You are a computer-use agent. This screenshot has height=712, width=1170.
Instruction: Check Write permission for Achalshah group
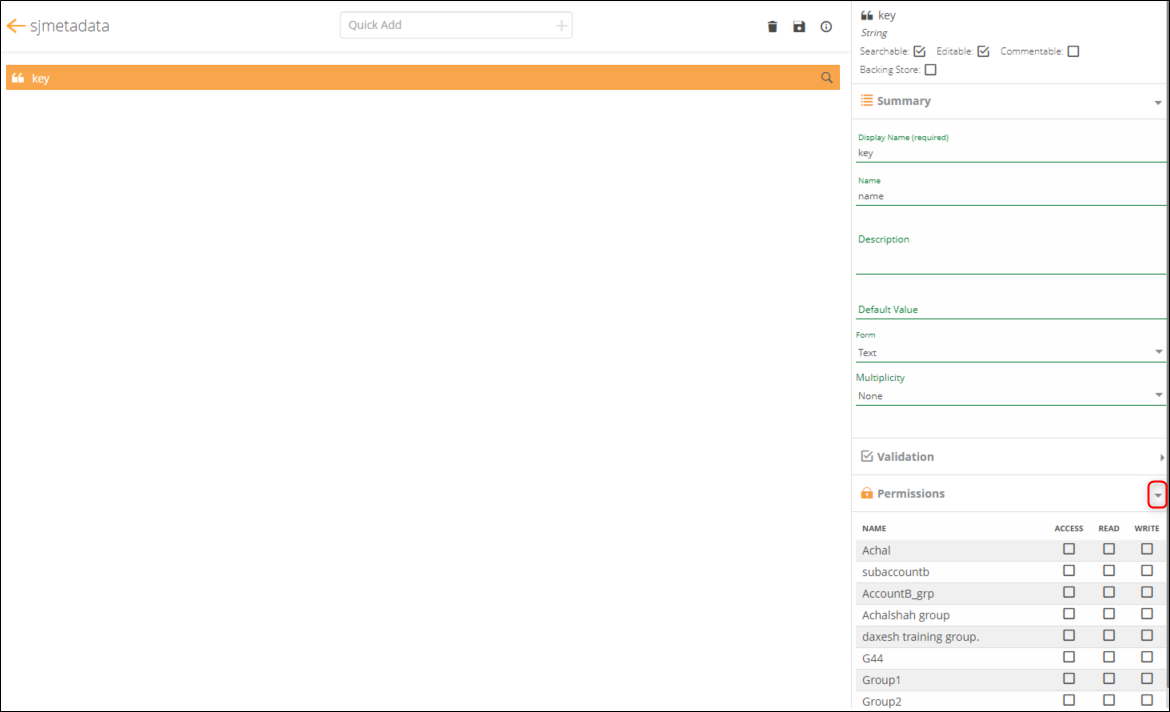[1147, 613]
